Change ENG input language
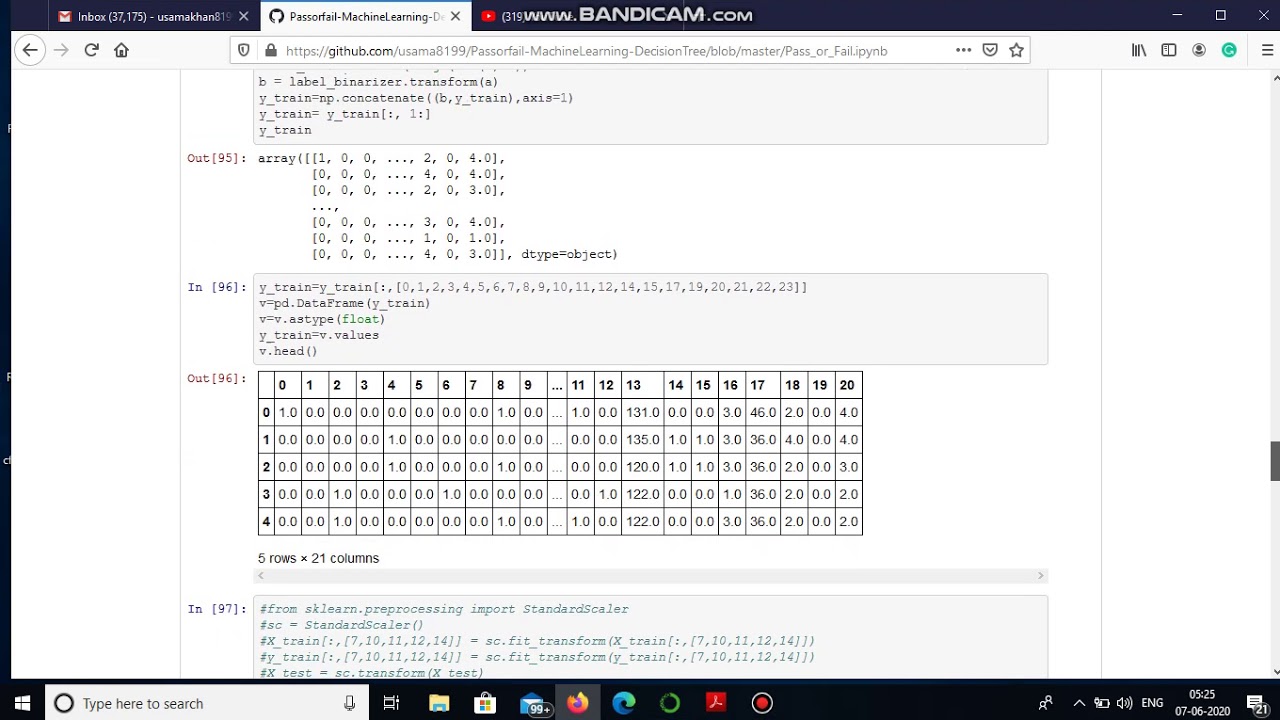Viewport: 1280px width, 720px height. [1152, 703]
